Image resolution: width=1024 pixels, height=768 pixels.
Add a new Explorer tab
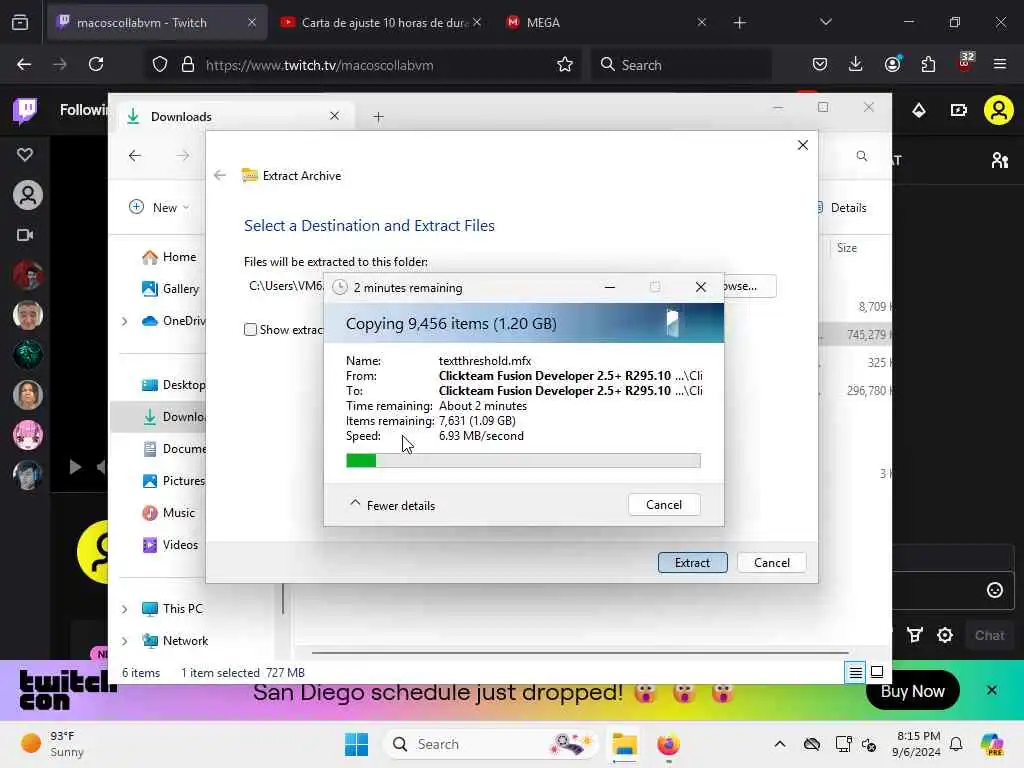(378, 117)
